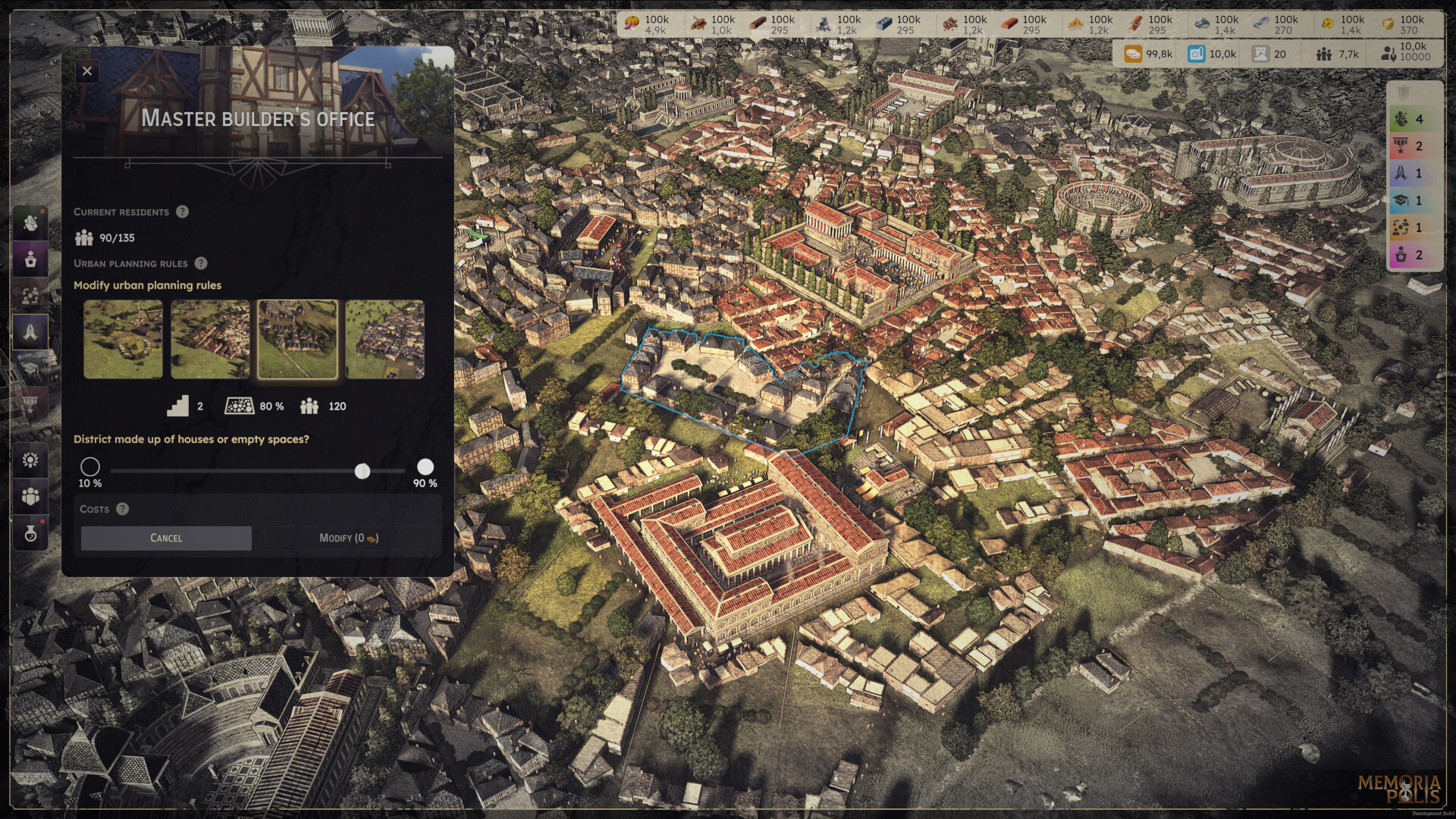
Task: Select the fourth dense city planning thumbnail
Action: click(x=384, y=339)
